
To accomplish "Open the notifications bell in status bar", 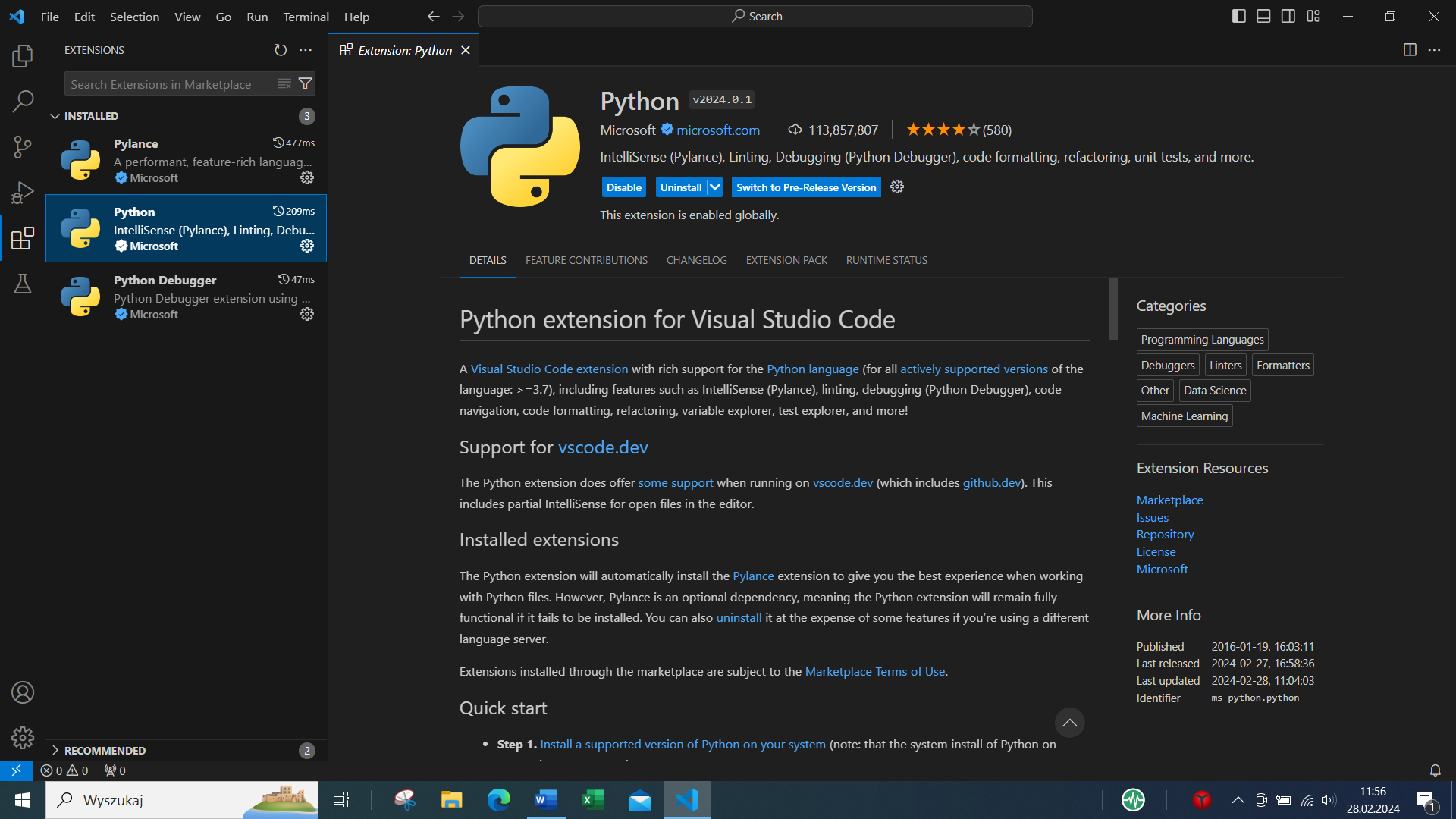I will (x=1436, y=770).
